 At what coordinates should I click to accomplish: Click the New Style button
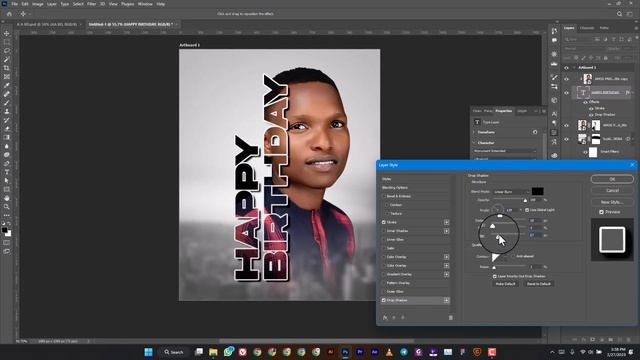[612, 202]
